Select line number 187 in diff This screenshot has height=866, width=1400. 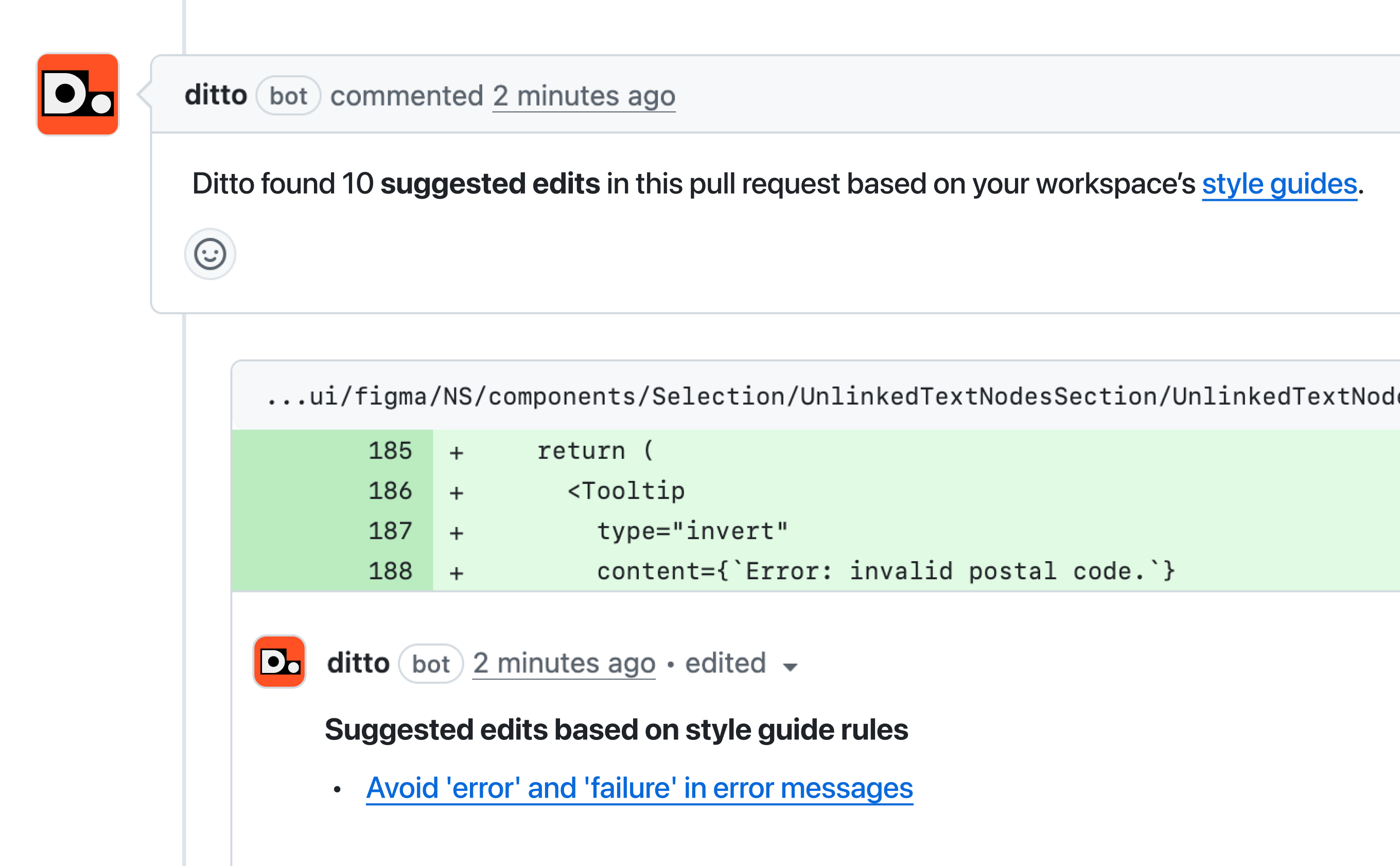pos(390,531)
